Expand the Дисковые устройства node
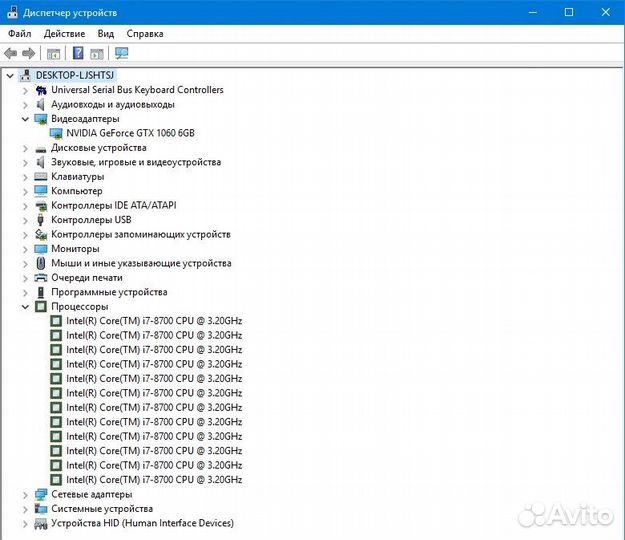Screen dimensions: 625x540 (x=26, y=148)
